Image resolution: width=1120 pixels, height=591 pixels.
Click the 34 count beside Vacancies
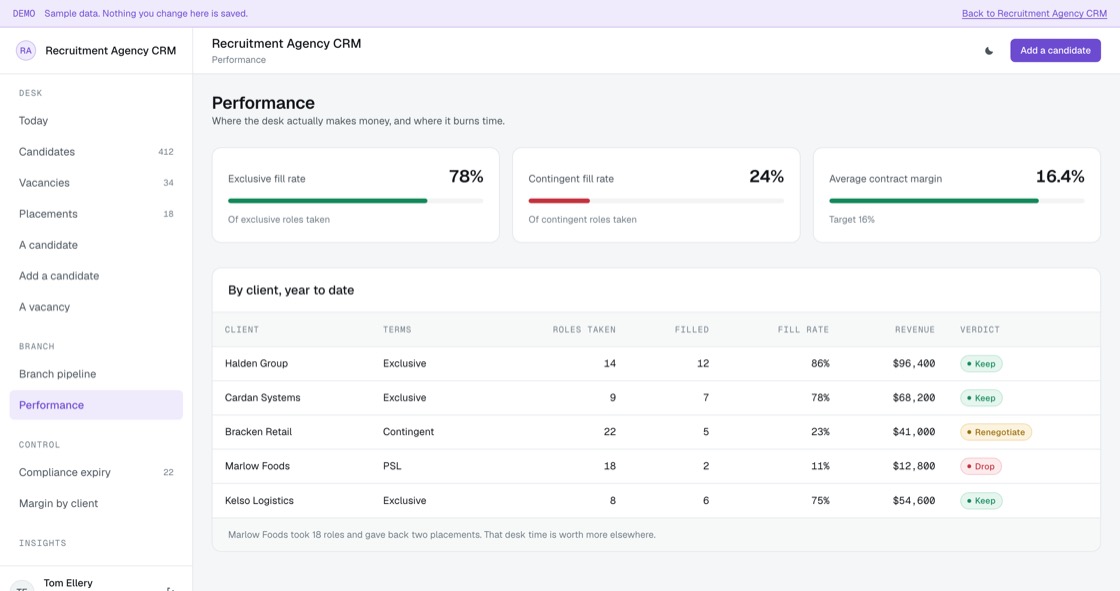pyautogui.click(x=169, y=183)
